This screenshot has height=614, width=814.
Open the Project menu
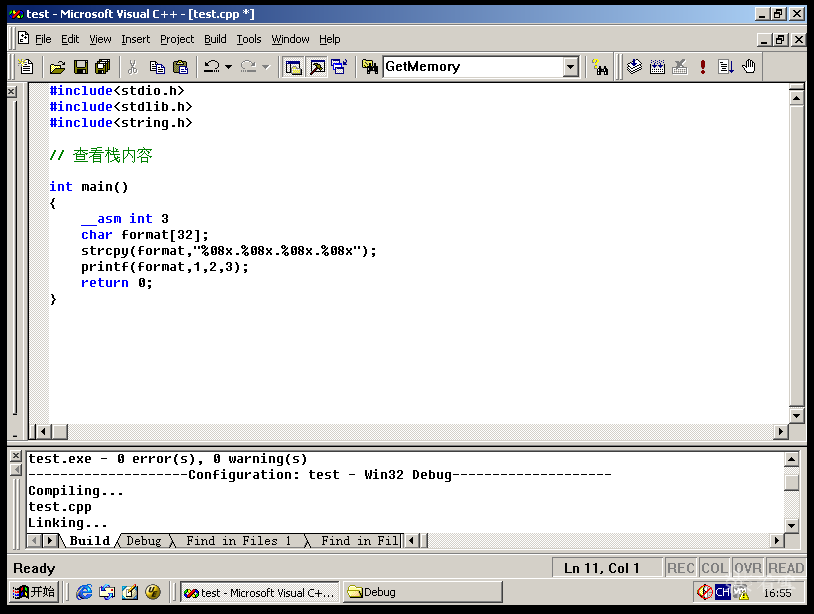[x=177, y=39]
